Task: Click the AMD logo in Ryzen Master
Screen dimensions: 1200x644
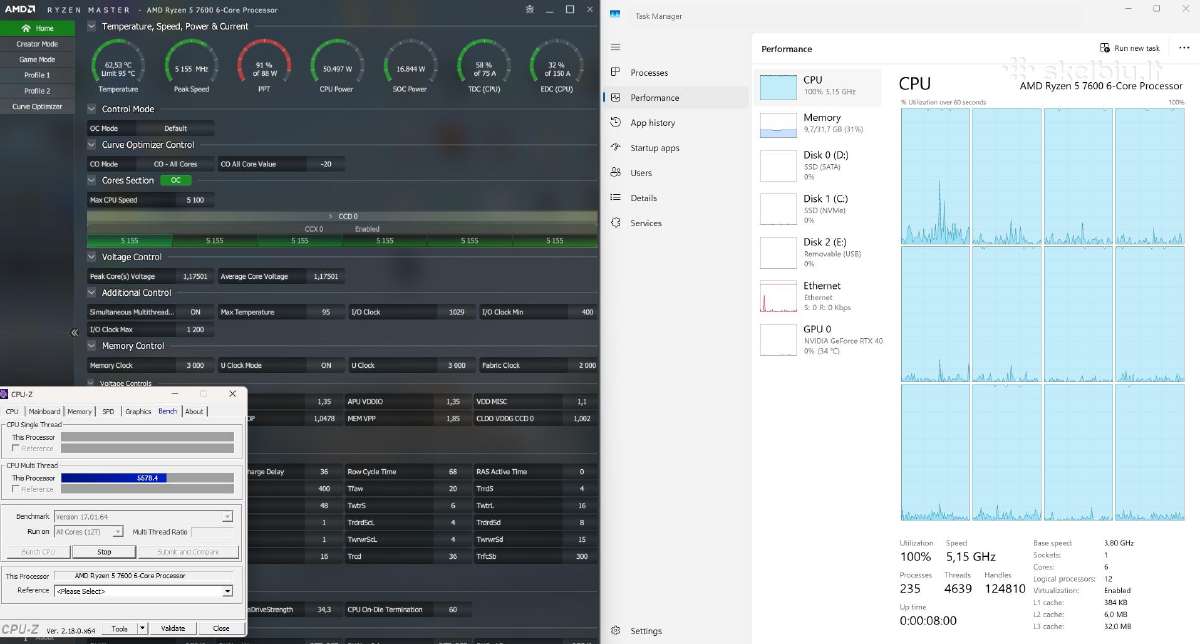Action: point(20,9)
